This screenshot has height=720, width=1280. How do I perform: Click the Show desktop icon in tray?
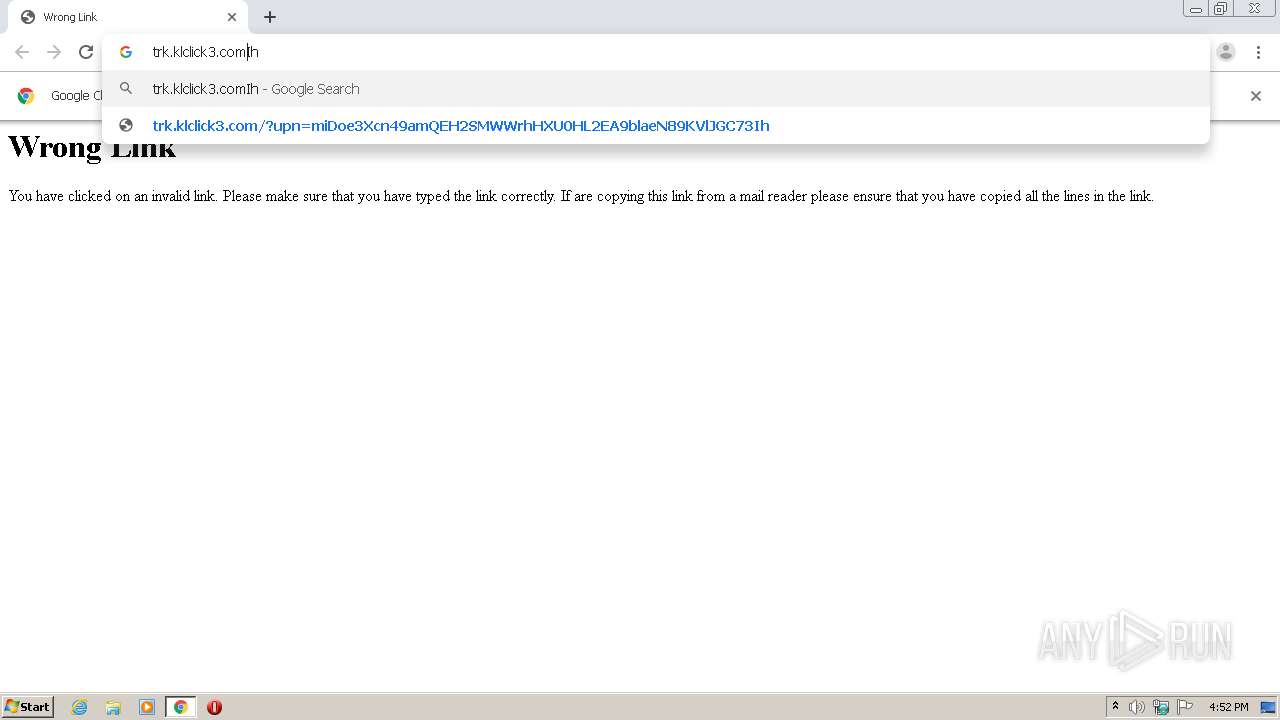pyautogui.click(x=1268, y=707)
